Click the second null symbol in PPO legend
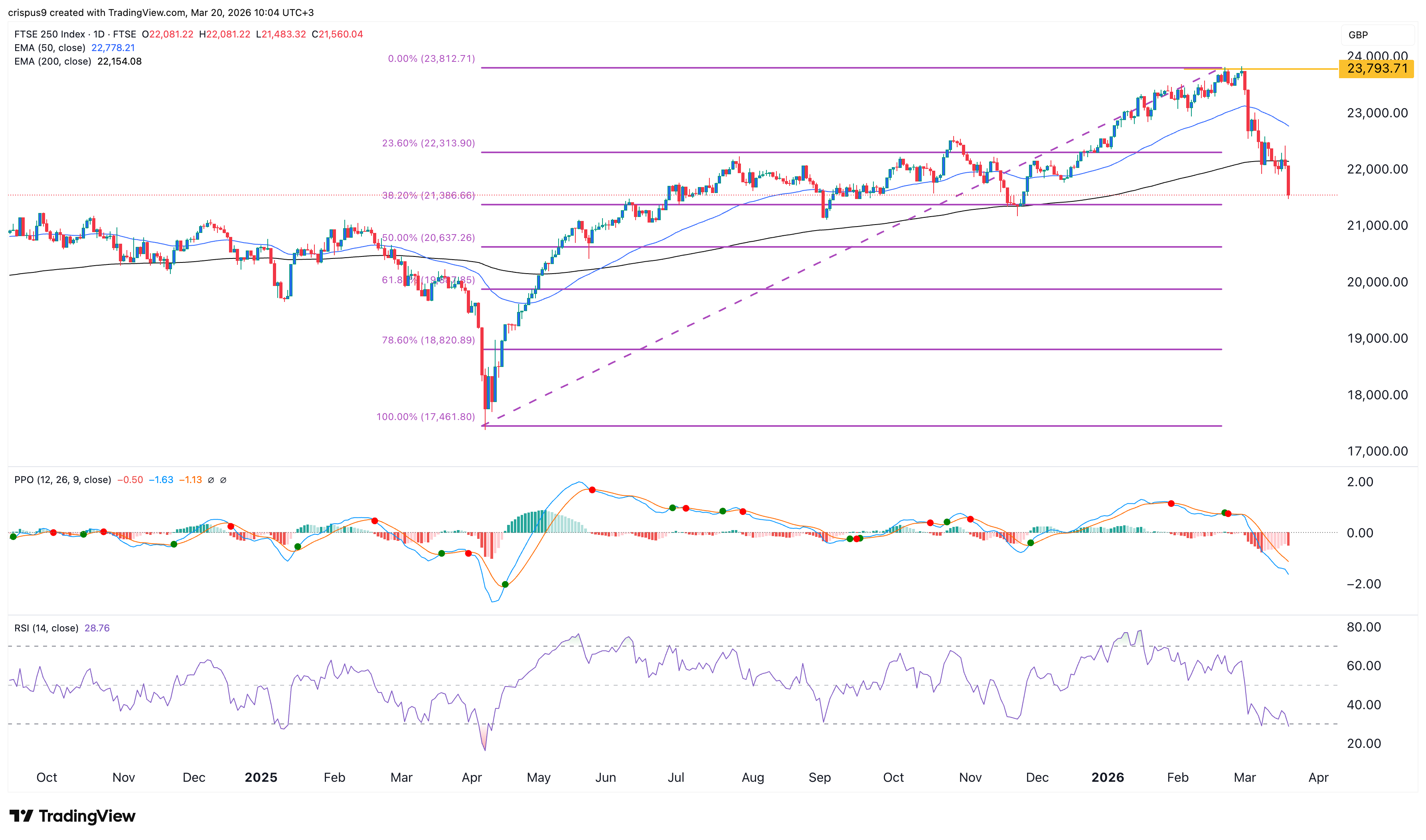Viewport: 1426px width, 840px height. click(x=223, y=480)
